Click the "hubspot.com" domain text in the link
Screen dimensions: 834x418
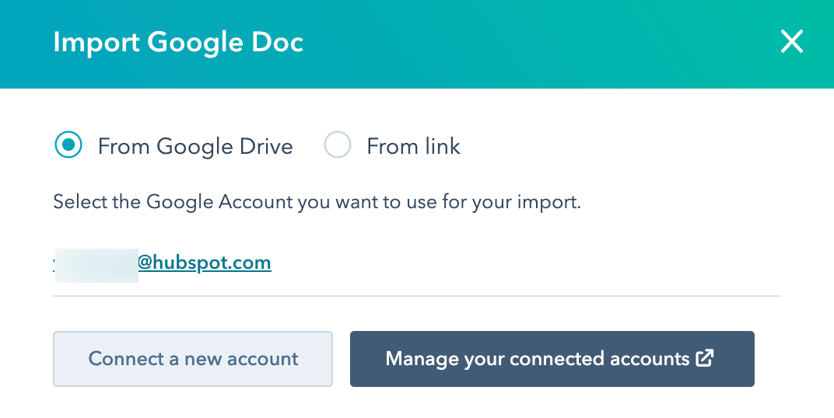coord(216,263)
